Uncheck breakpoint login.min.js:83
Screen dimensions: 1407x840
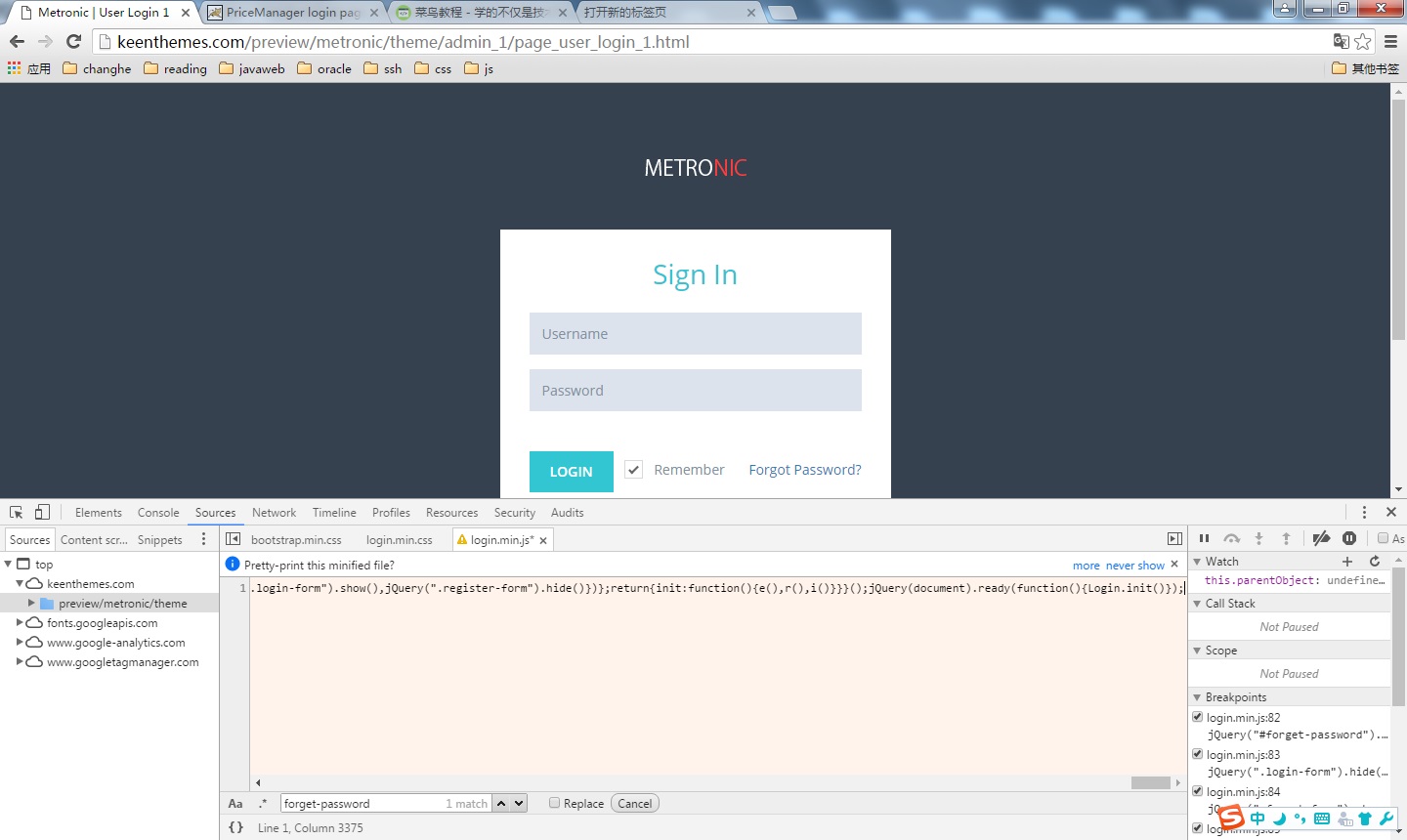coord(1198,754)
